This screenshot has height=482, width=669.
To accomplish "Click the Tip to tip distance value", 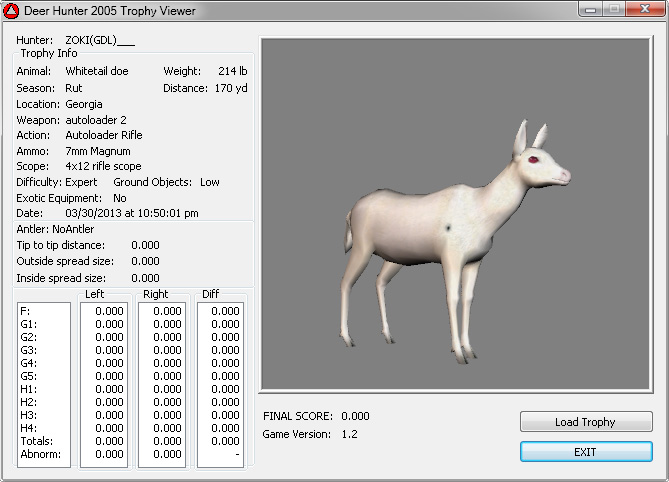I will (145, 245).
